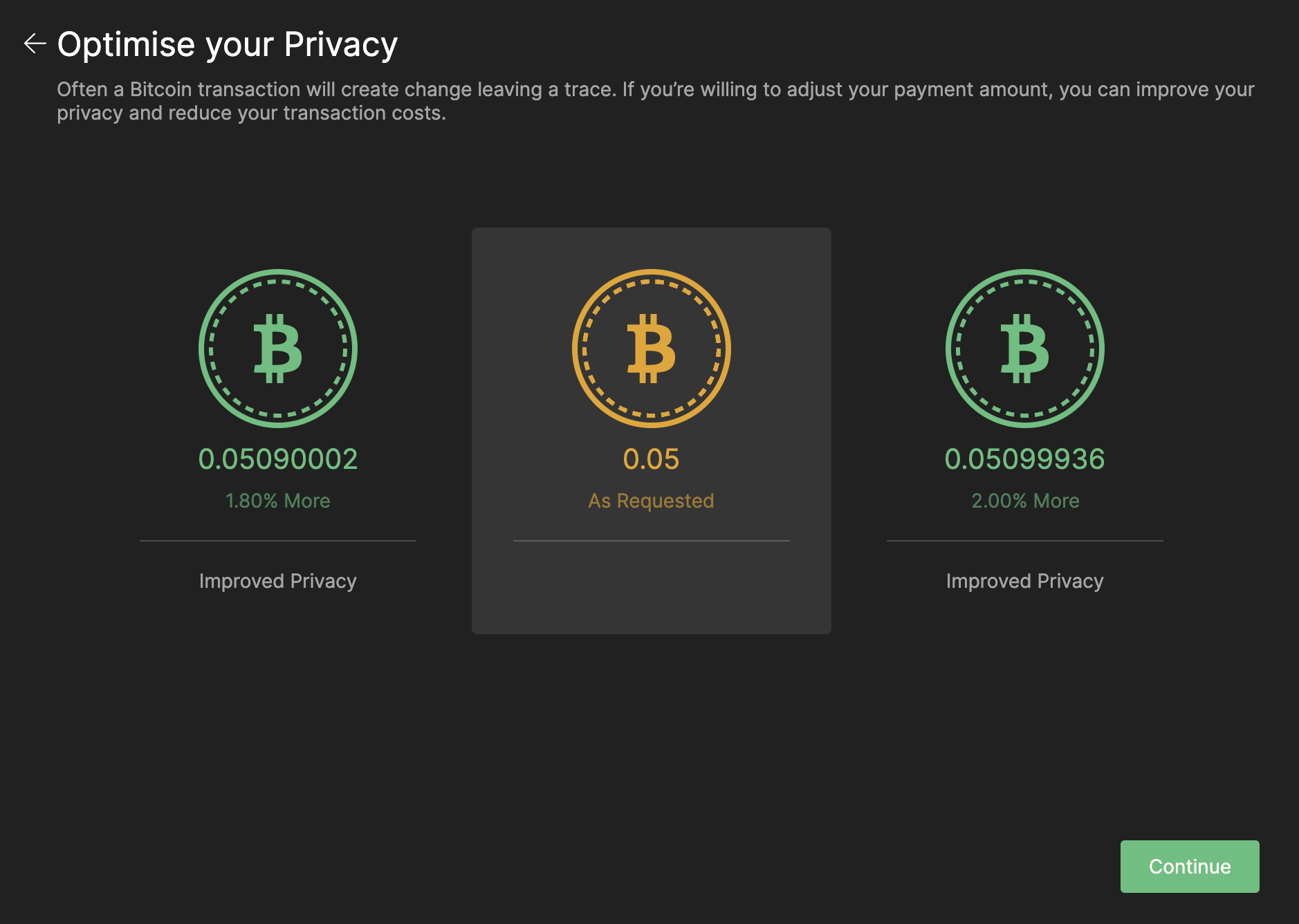
Task: Click the divider line under As Requested
Action: [652, 541]
